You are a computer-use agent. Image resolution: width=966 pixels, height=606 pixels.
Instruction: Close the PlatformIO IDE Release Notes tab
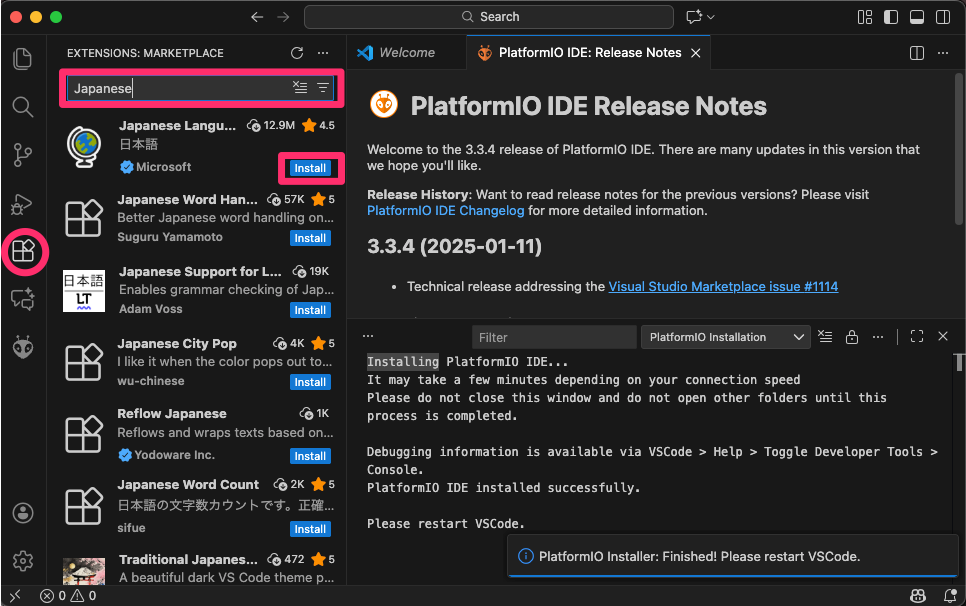point(696,53)
